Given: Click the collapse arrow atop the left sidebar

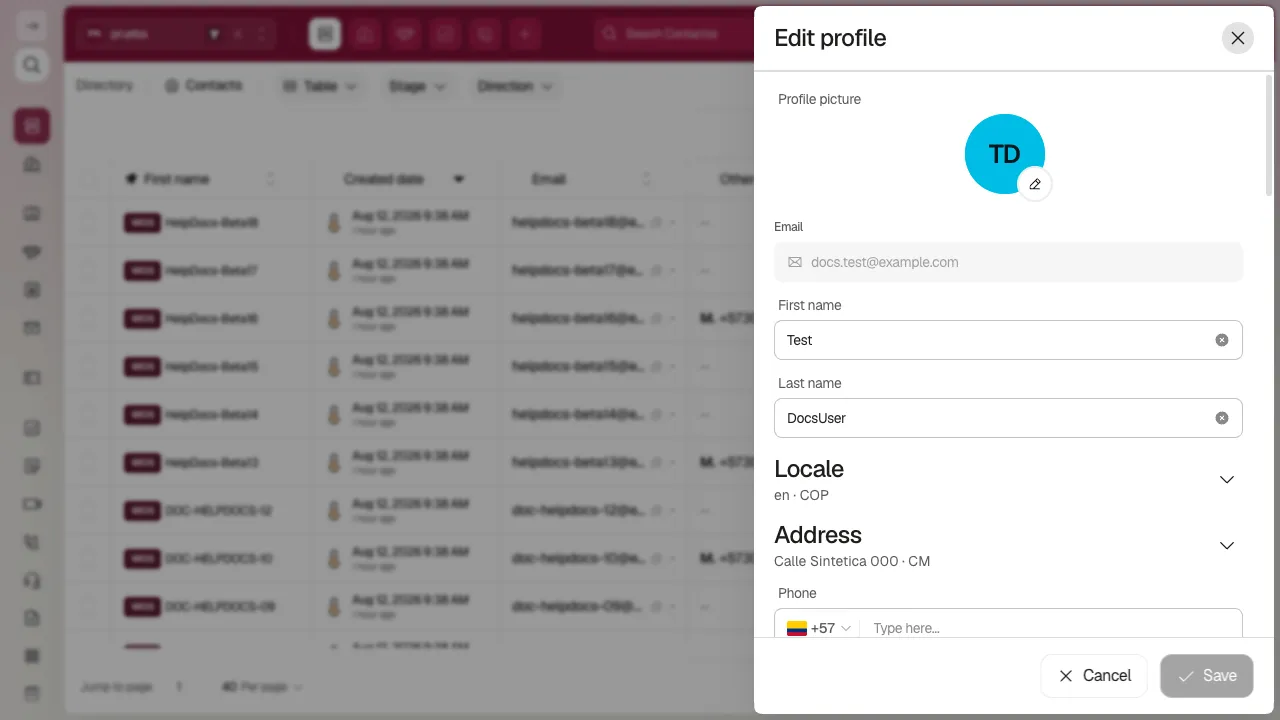Looking at the screenshot, I should tap(32, 25).
